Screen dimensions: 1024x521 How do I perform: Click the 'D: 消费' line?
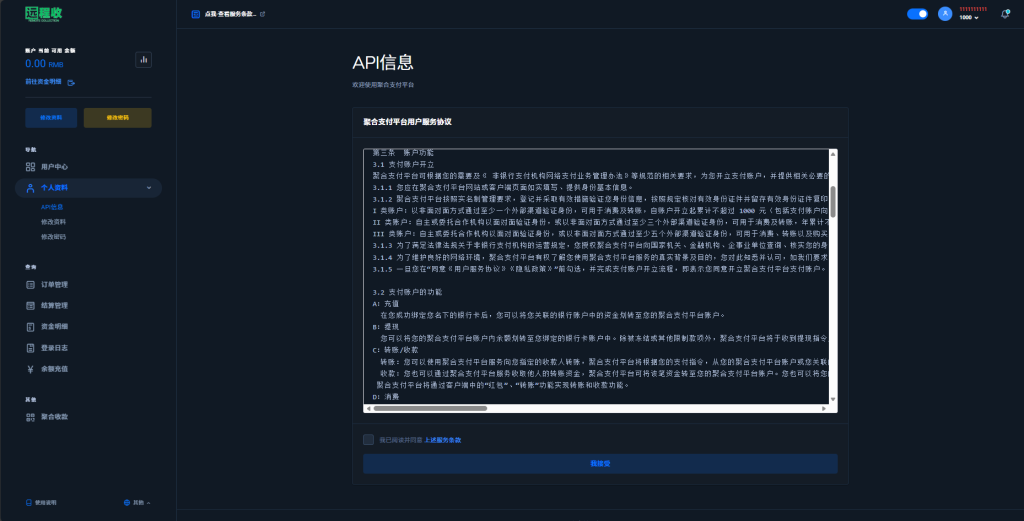point(385,396)
